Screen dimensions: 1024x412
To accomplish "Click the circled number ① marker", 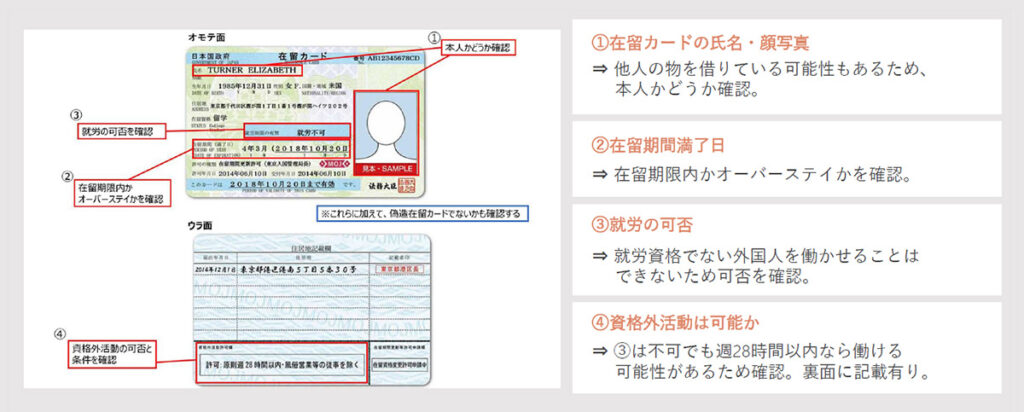I will (433, 36).
